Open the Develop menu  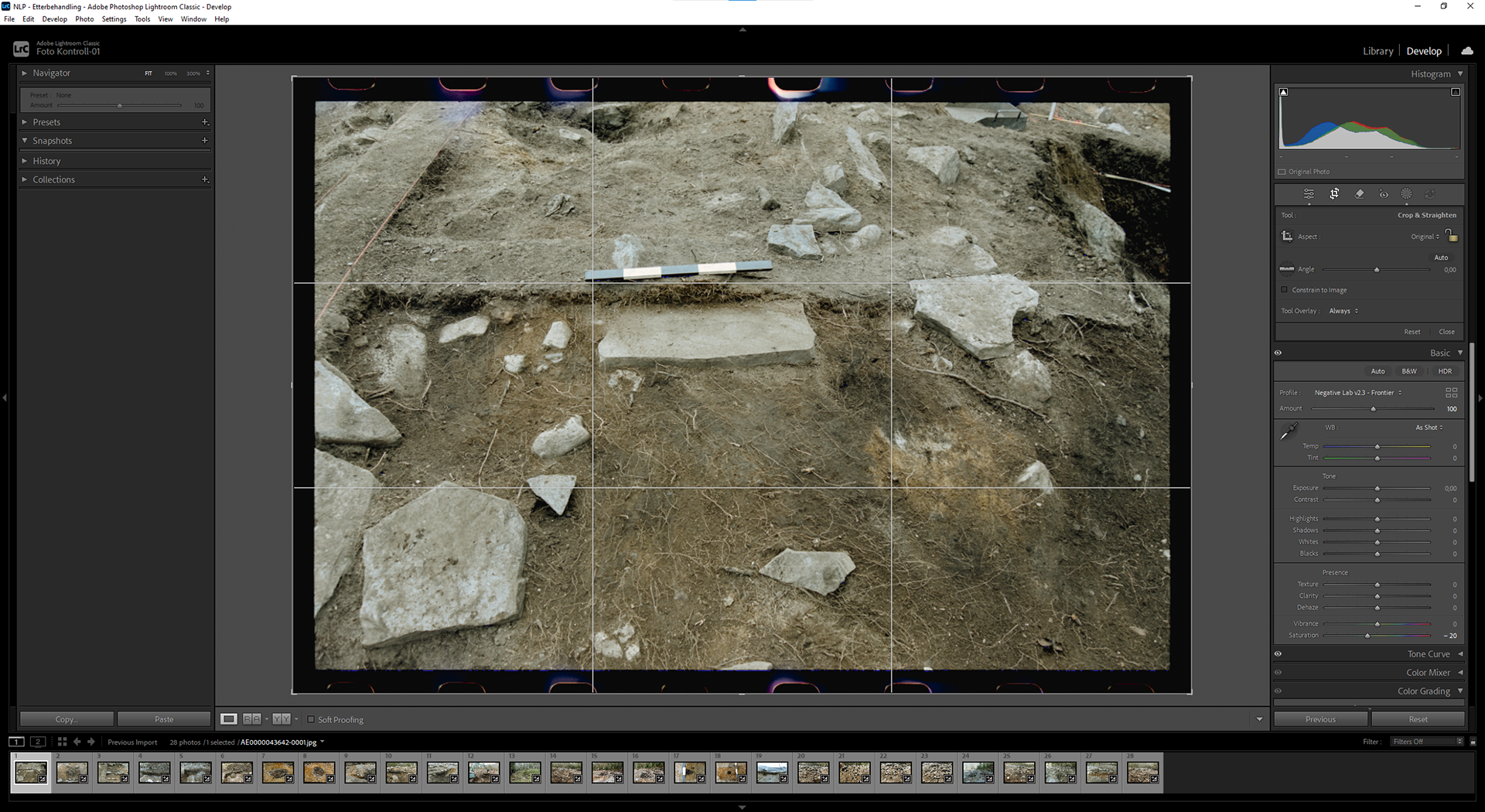54,19
